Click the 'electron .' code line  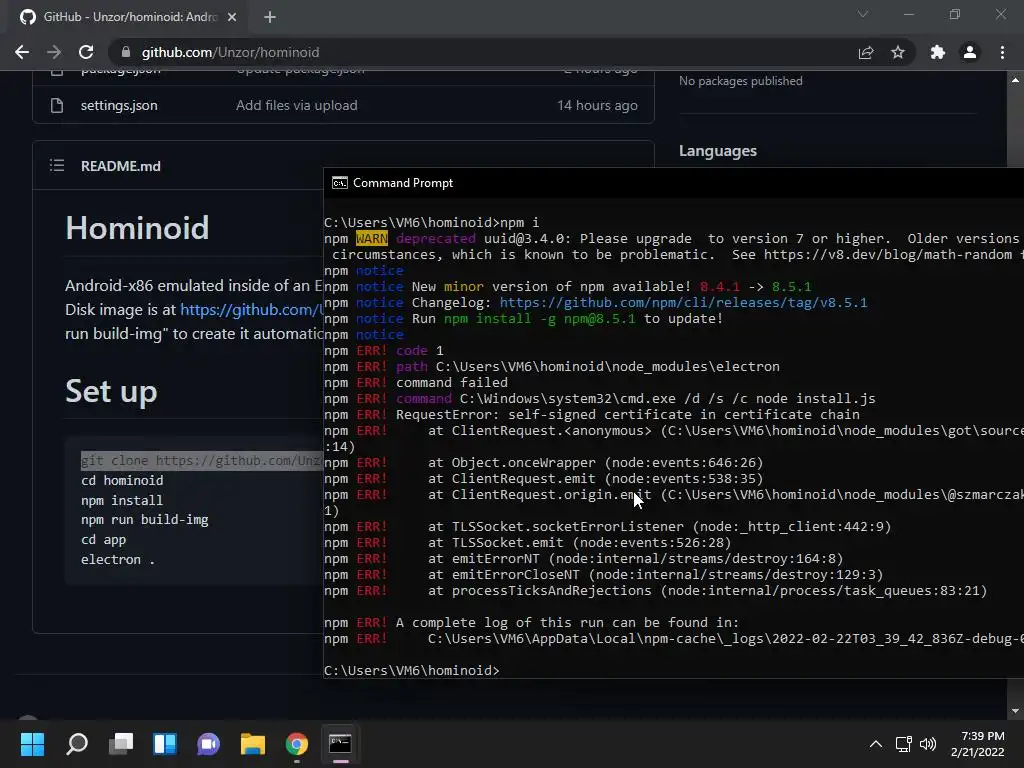pos(118,560)
